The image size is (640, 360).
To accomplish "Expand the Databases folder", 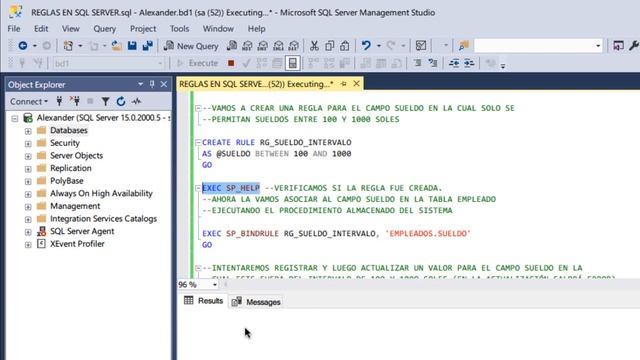I will coord(28,131).
